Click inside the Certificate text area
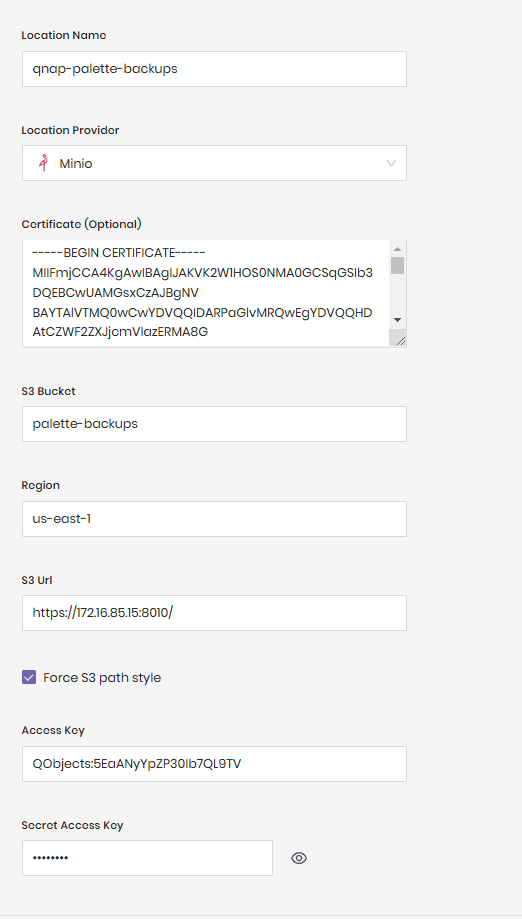Screen dimensions: 522x919 coord(206,293)
